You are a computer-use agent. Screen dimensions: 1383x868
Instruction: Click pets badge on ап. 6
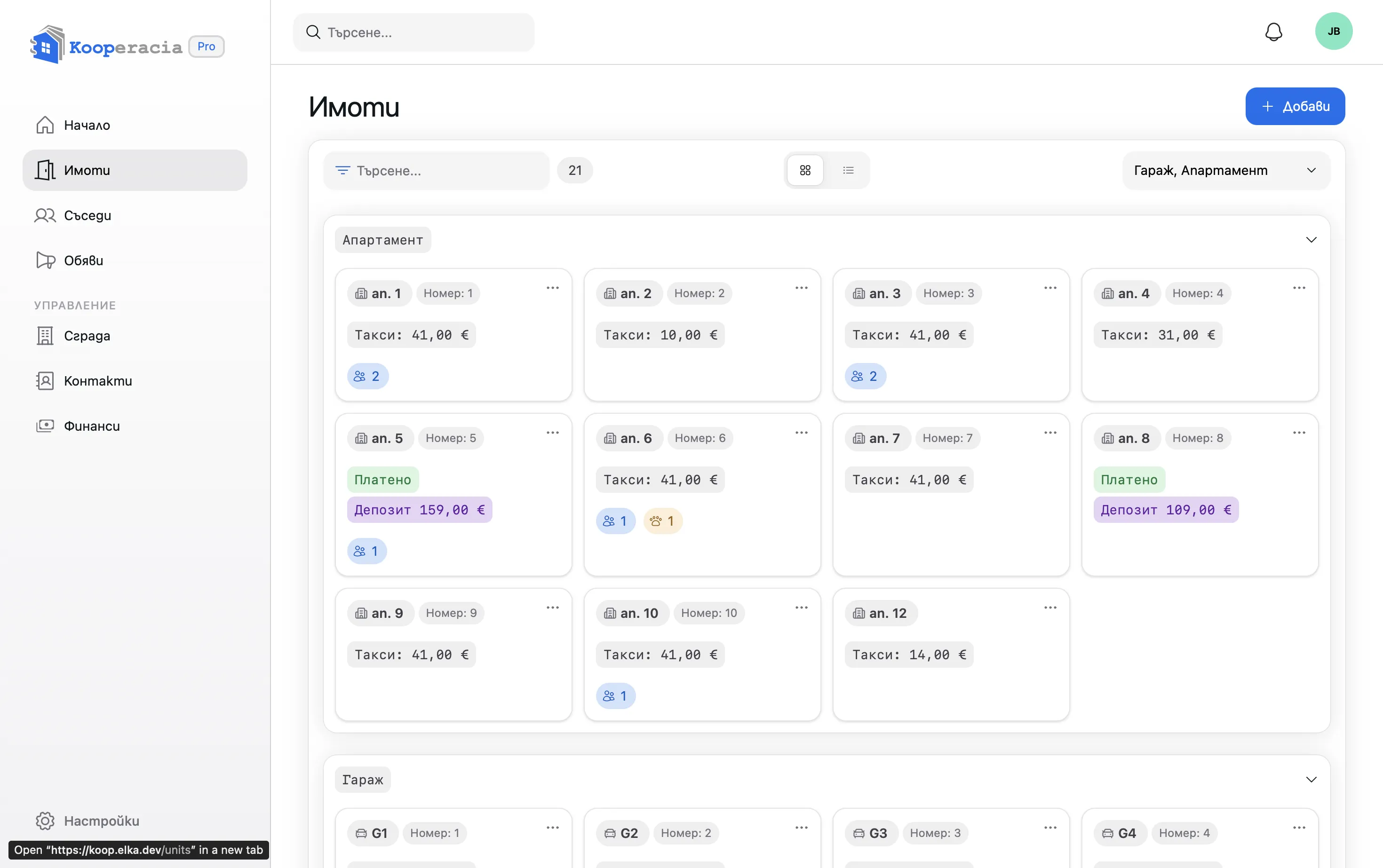point(662,521)
